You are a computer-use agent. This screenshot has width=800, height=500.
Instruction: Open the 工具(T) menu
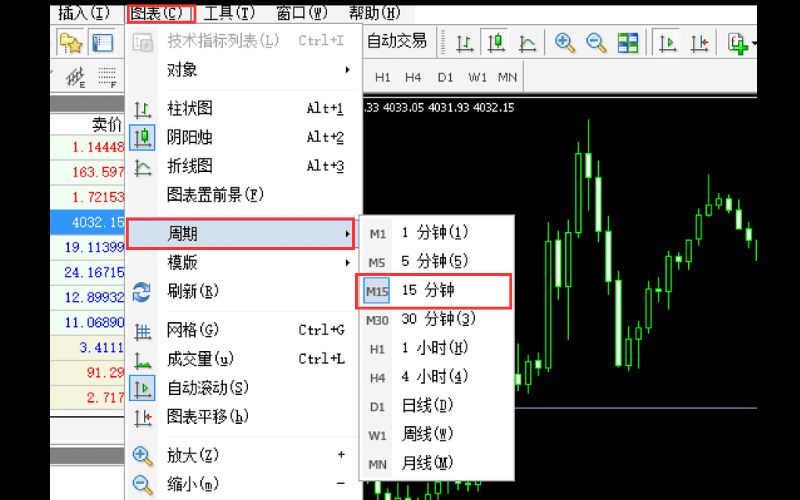coord(229,13)
